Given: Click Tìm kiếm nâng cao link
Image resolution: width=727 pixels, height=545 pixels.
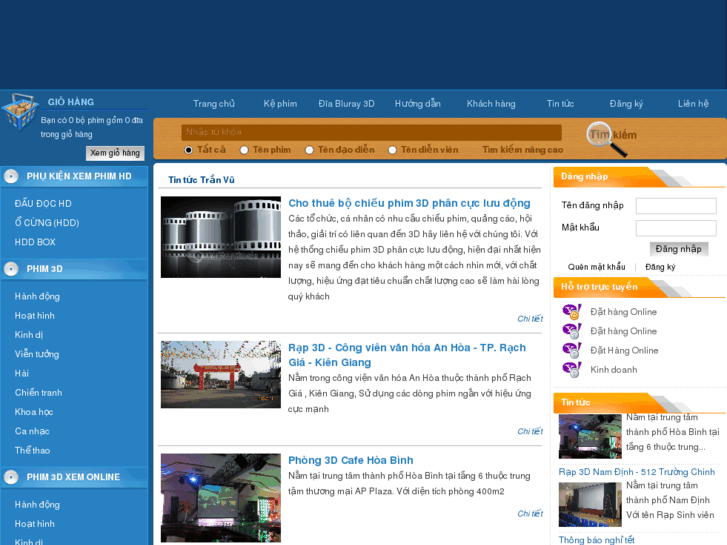Looking at the screenshot, I should (523, 150).
